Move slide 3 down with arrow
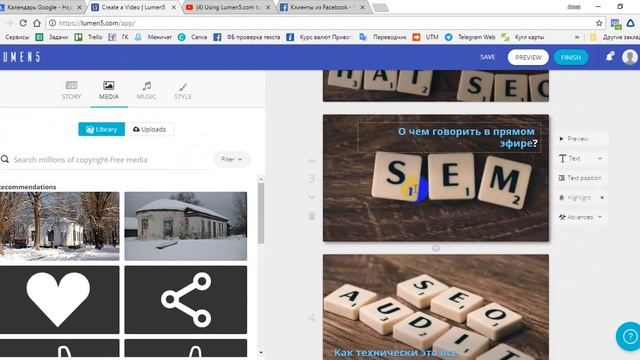 pos(311,197)
